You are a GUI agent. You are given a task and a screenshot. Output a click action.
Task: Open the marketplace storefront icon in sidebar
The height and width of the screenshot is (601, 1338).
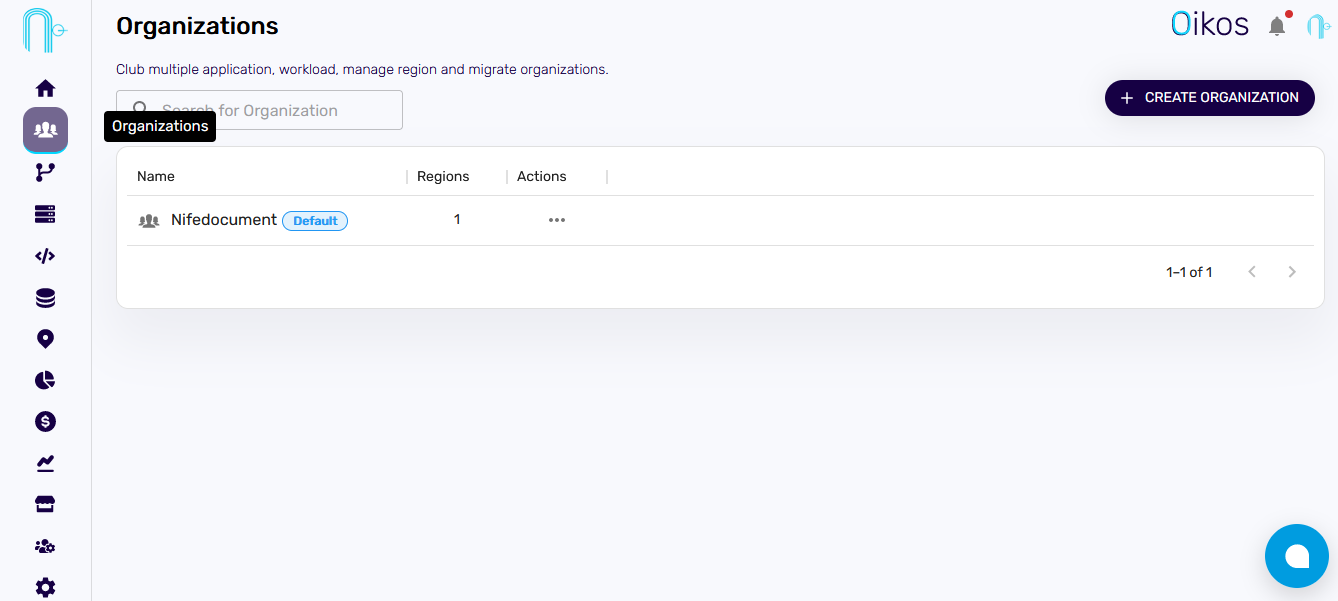point(45,503)
